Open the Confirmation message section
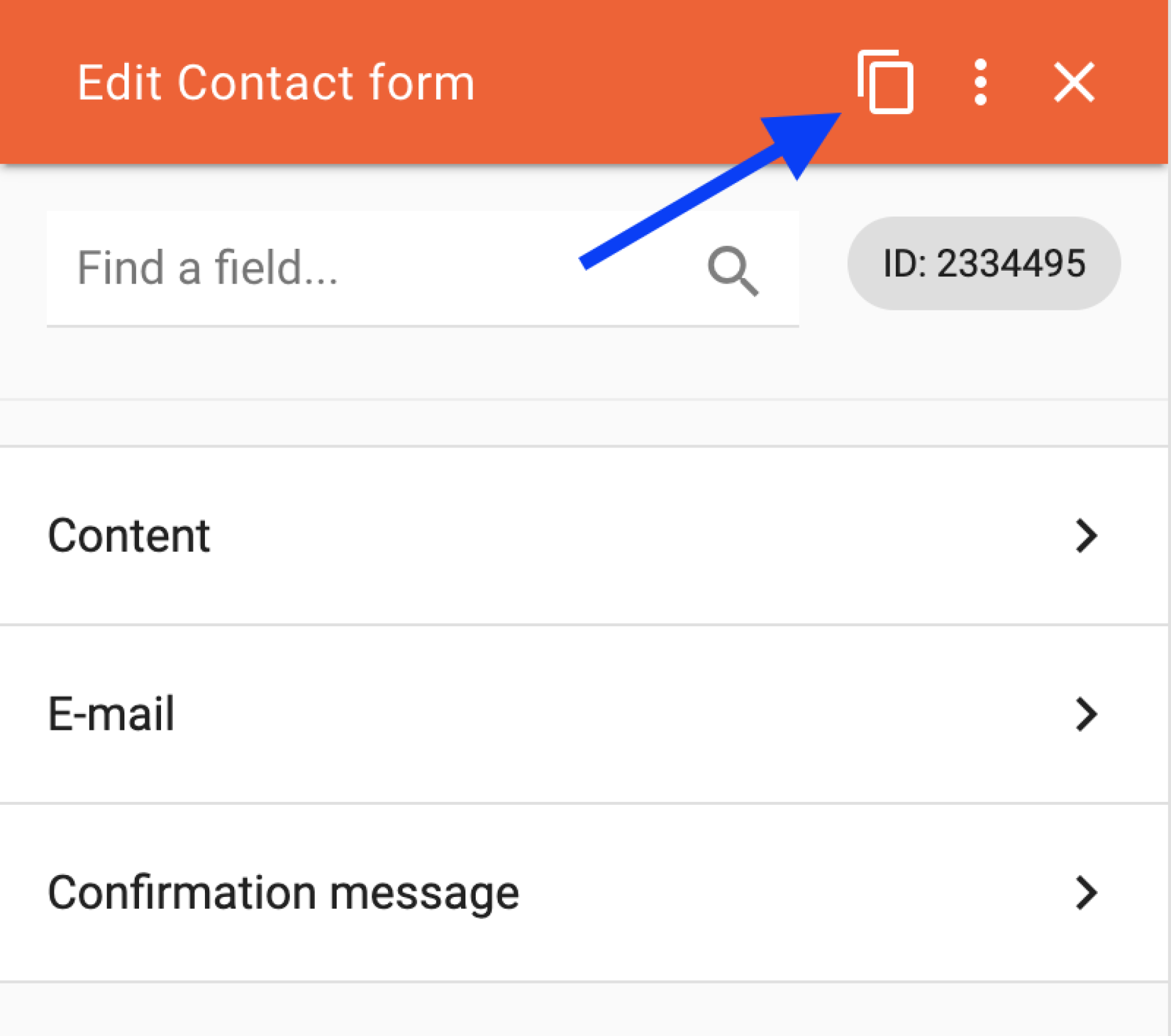Viewport: 1171px width, 1036px height. [x=584, y=893]
